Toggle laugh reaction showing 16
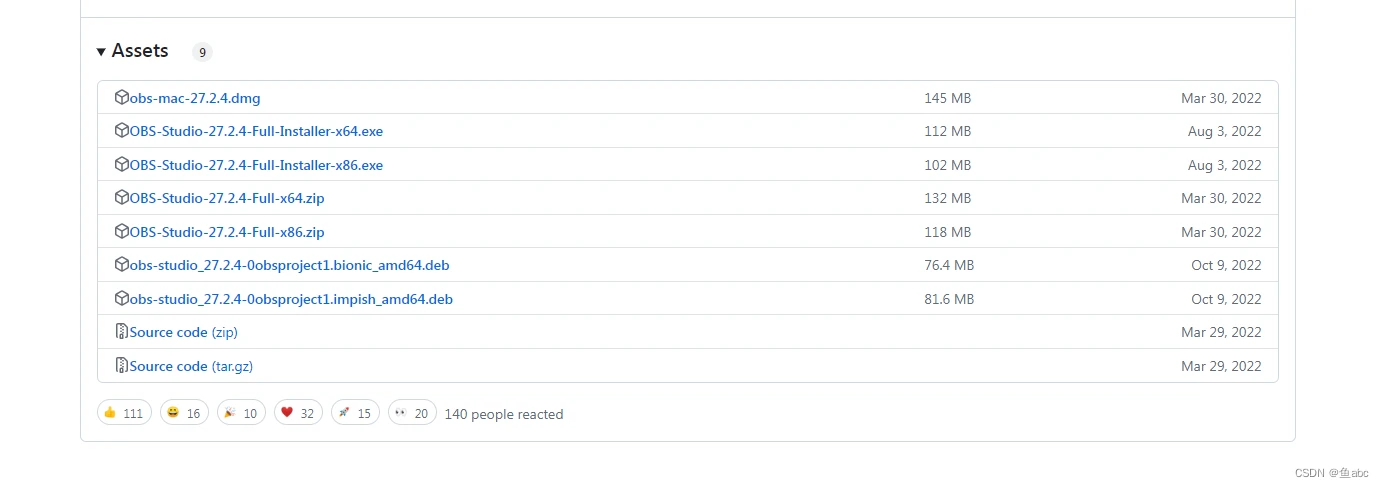 click(x=184, y=413)
